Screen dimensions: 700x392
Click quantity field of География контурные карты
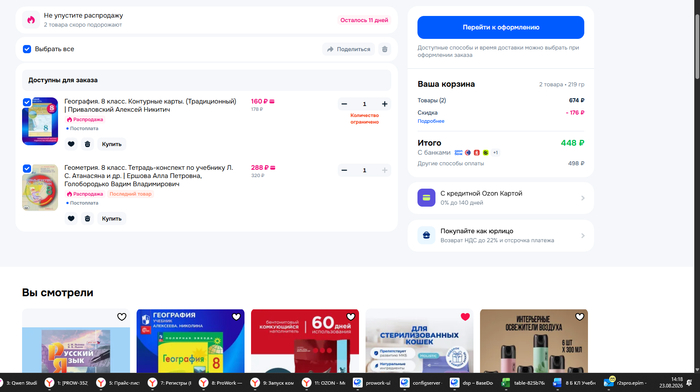click(x=364, y=104)
